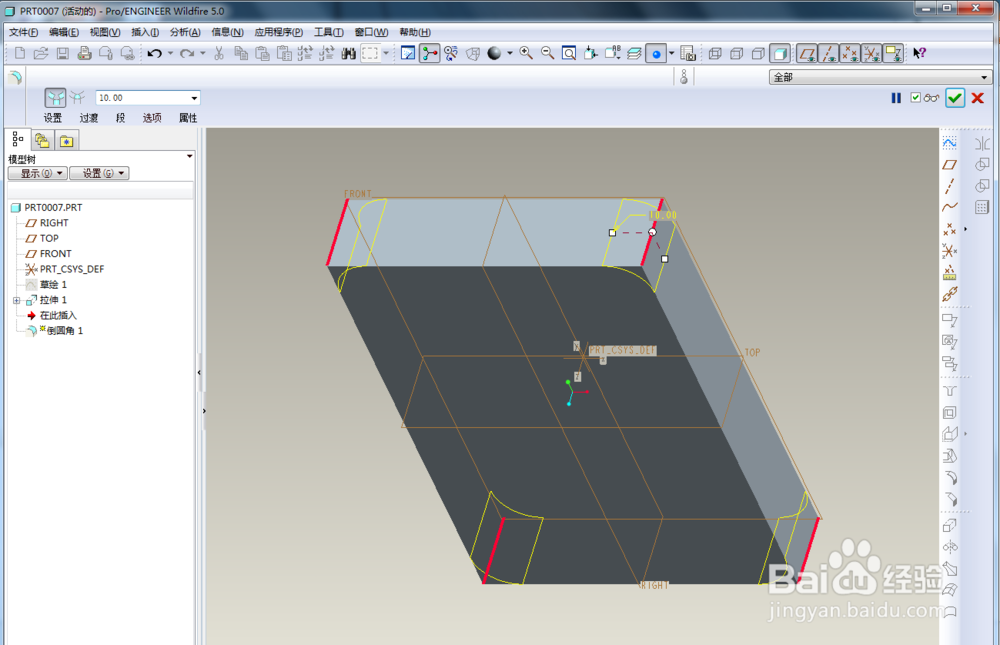Expand the 拉伸 1 tree node
This screenshot has height=645, width=1000.
coord(17,300)
